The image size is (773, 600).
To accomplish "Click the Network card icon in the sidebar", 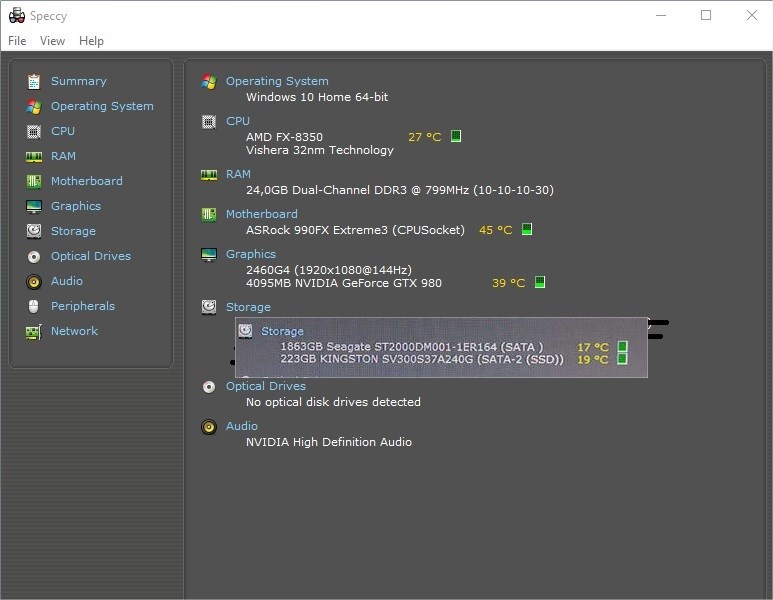I will (x=34, y=332).
